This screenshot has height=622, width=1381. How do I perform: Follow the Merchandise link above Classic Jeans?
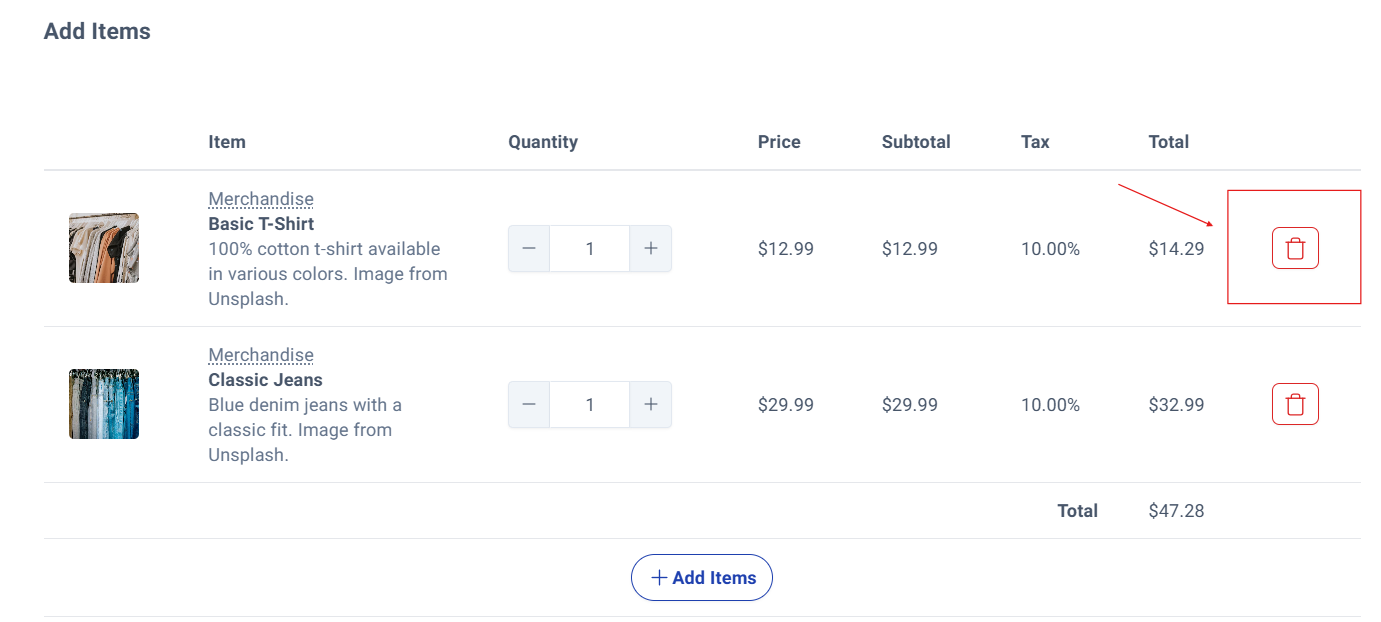261,355
